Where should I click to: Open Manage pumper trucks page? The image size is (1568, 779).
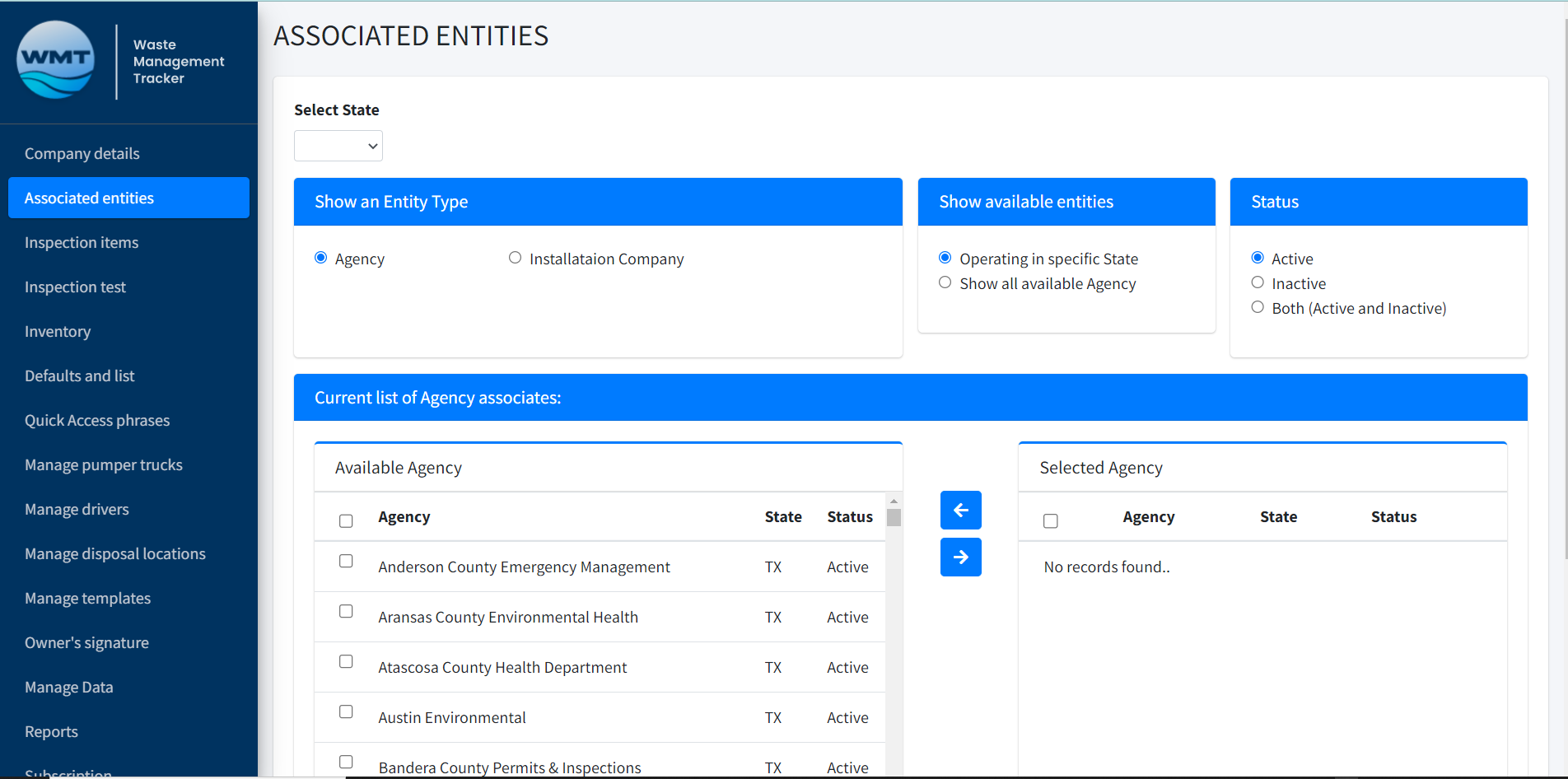[x=104, y=465]
